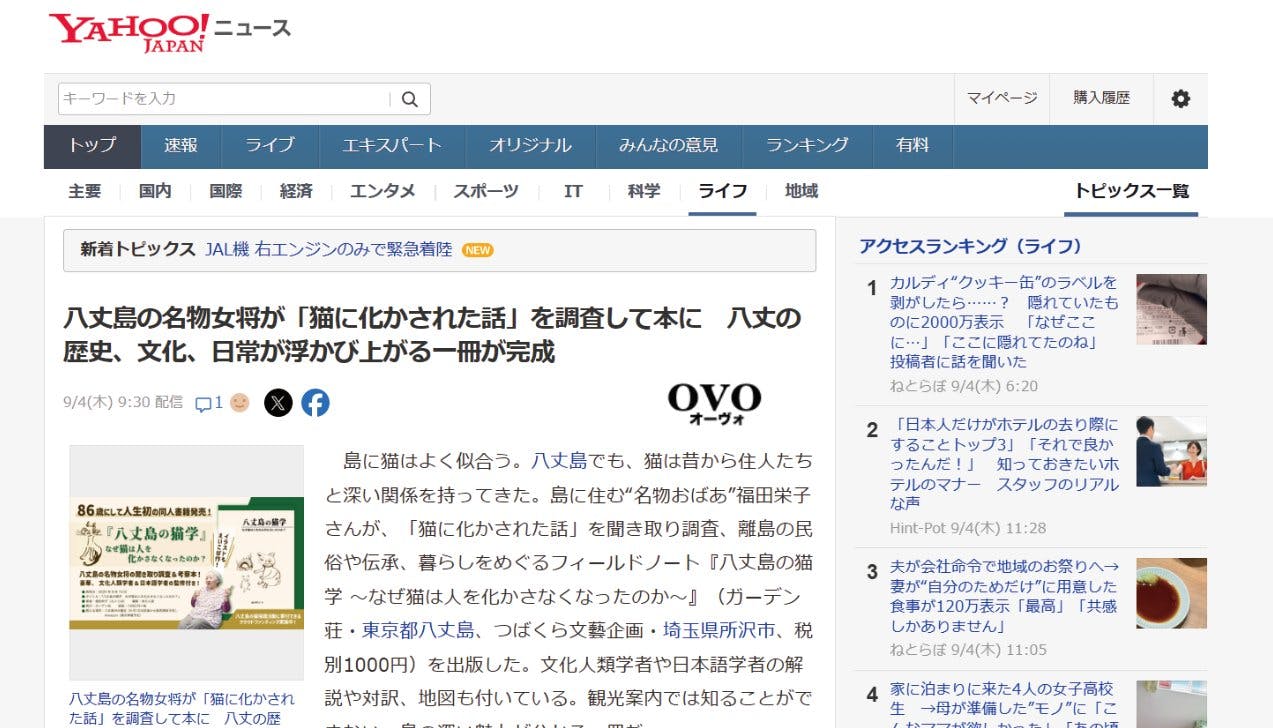Share the article on Facebook
Image resolution: width=1273 pixels, height=728 pixels.
pyautogui.click(x=315, y=403)
